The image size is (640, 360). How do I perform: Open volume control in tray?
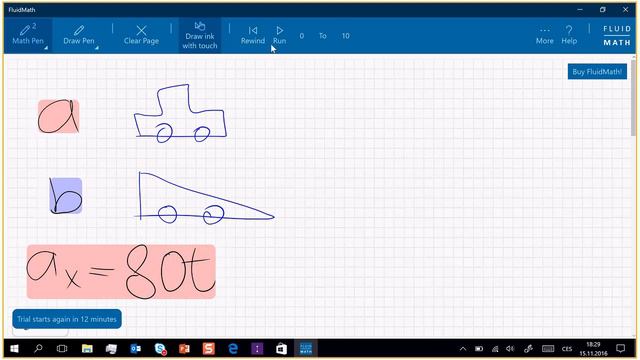(510, 349)
